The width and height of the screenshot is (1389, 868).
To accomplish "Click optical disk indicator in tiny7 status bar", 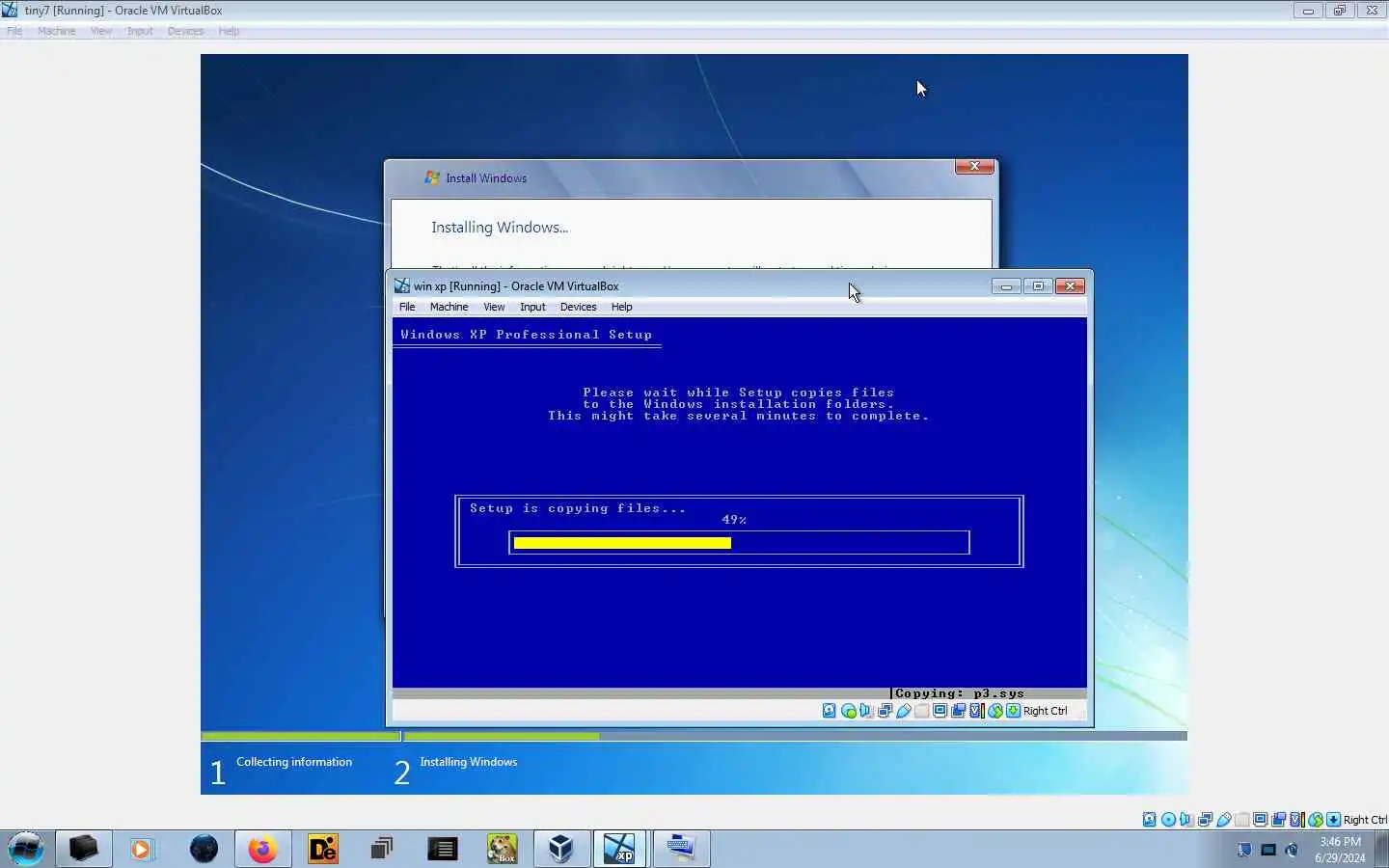I will tap(1168, 820).
